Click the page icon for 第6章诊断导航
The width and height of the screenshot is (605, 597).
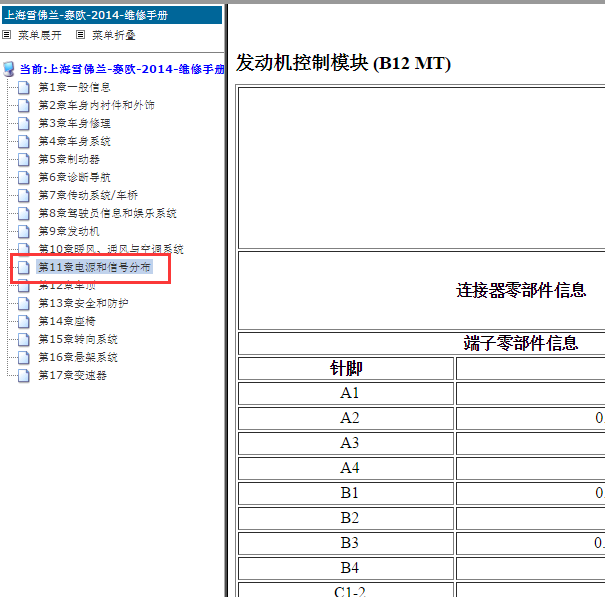point(24,178)
